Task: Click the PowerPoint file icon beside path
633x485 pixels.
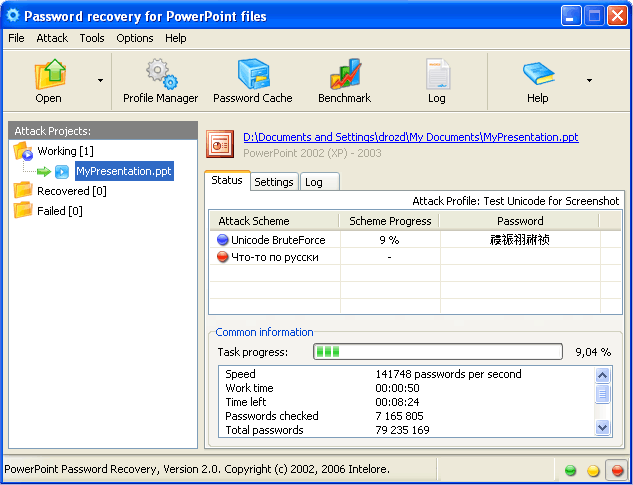Action: click(220, 144)
